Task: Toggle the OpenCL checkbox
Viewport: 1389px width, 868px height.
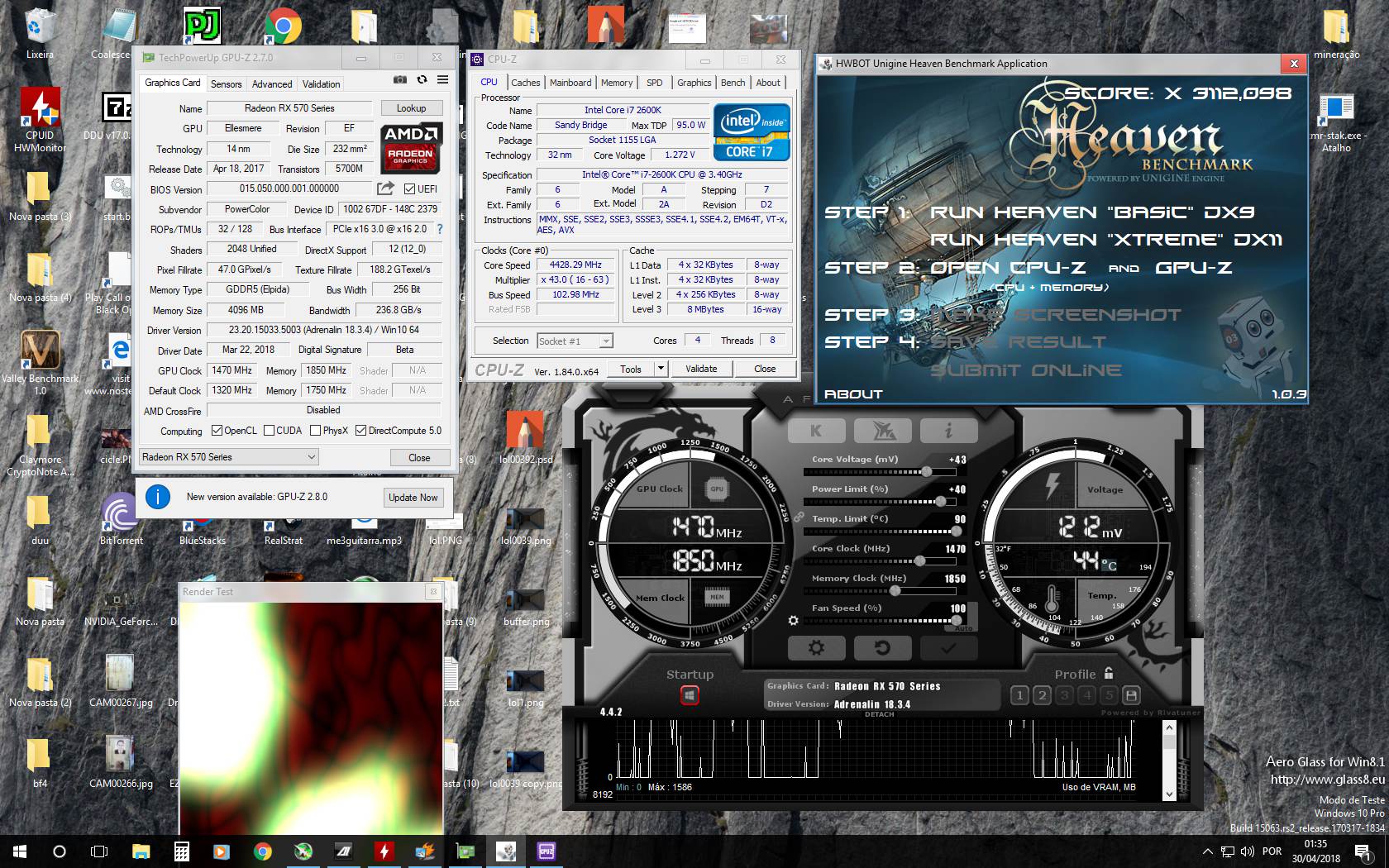Action: pyautogui.click(x=217, y=431)
